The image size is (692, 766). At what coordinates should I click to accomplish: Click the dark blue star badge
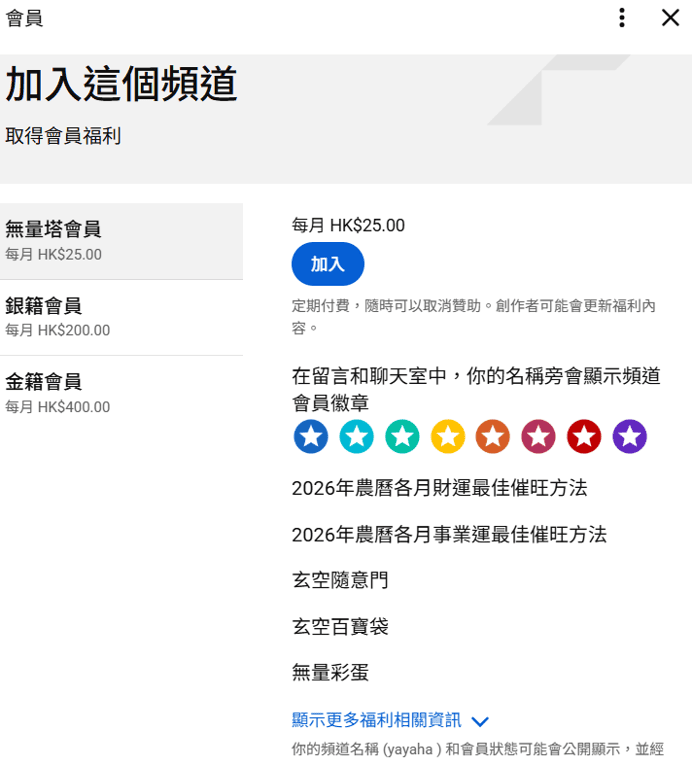[x=311, y=436]
